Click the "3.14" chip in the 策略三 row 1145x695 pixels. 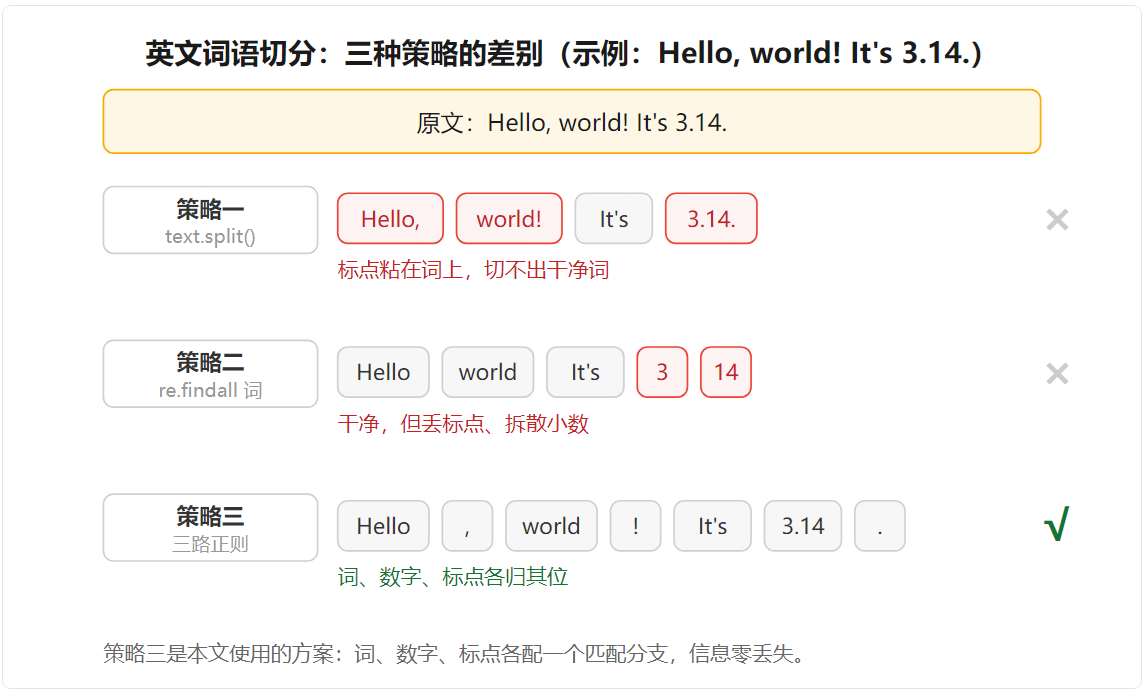pyautogui.click(x=803, y=526)
